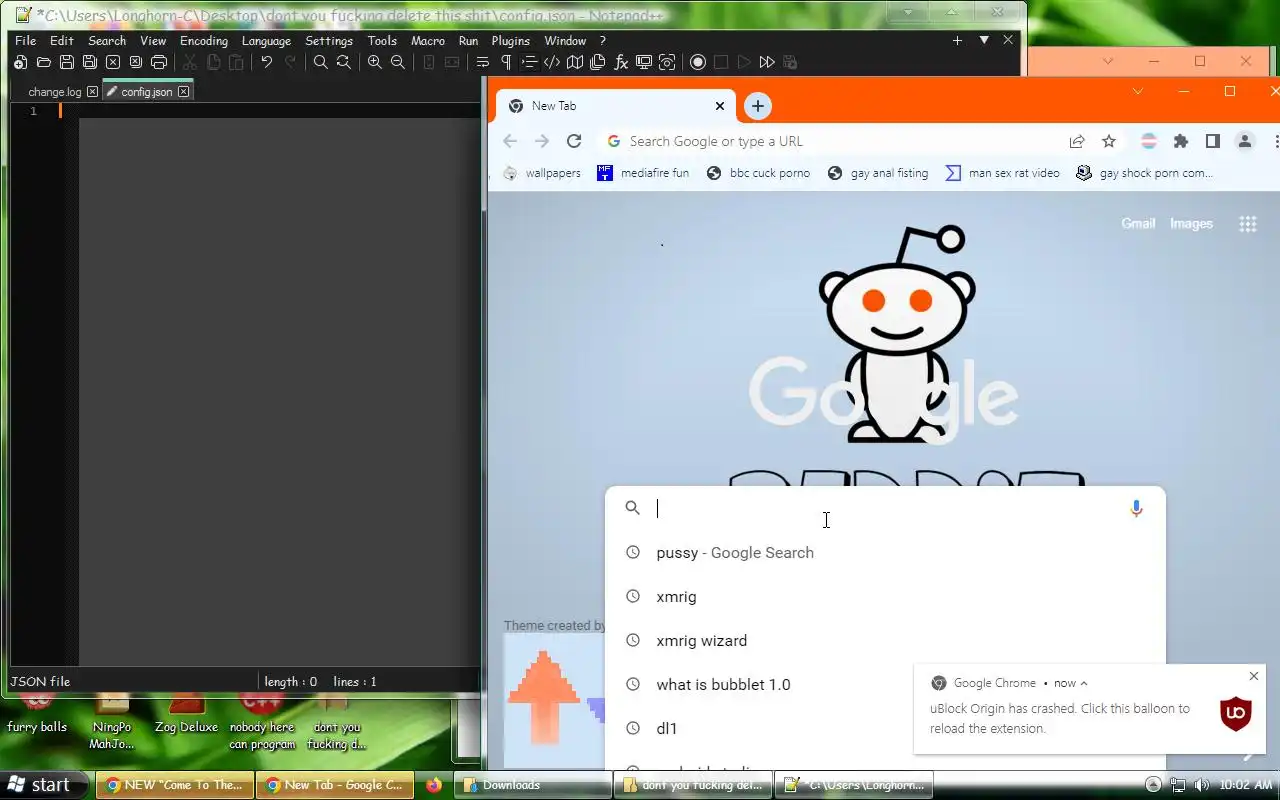Click the Save All icon in Notepad++

pyautogui.click(x=89, y=62)
